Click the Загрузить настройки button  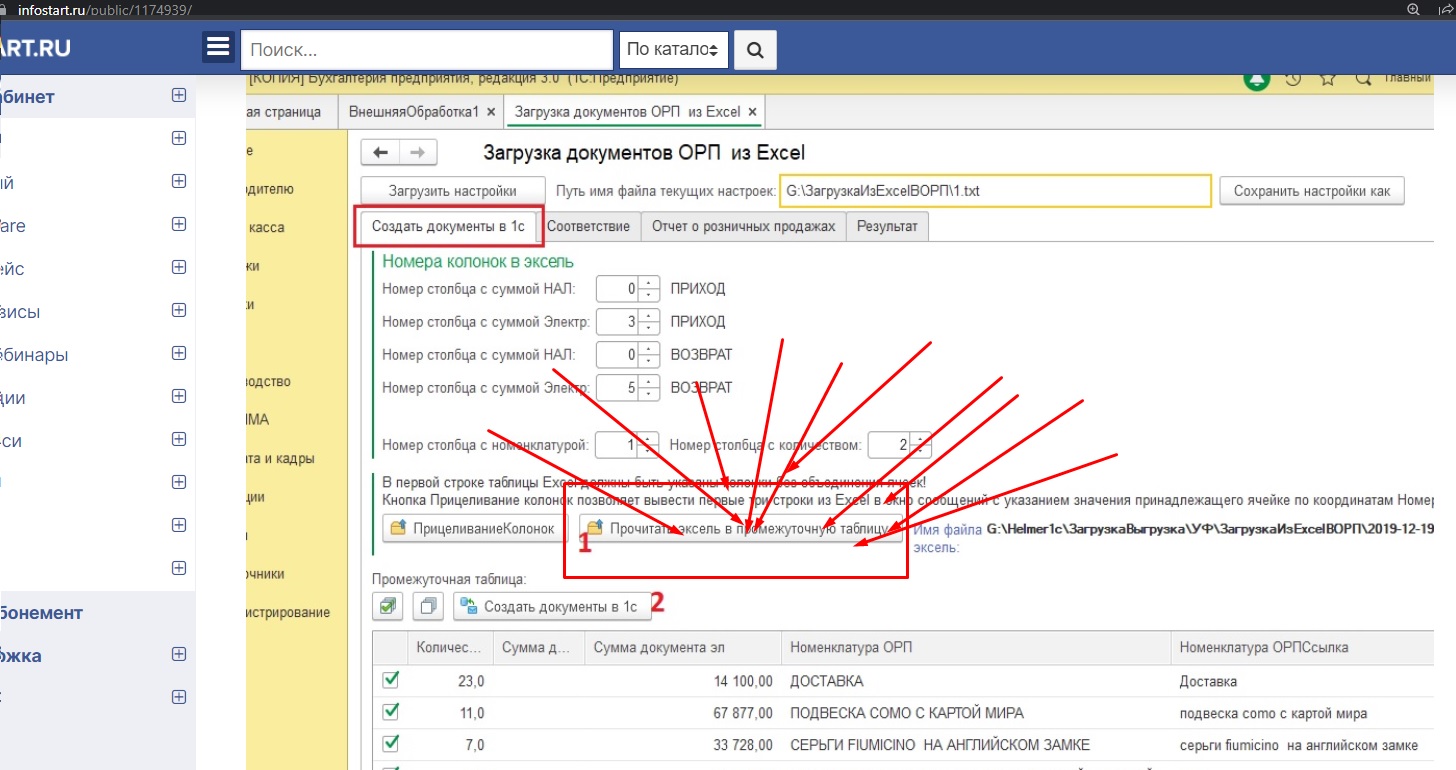pyautogui.click(x=453, y=190)
